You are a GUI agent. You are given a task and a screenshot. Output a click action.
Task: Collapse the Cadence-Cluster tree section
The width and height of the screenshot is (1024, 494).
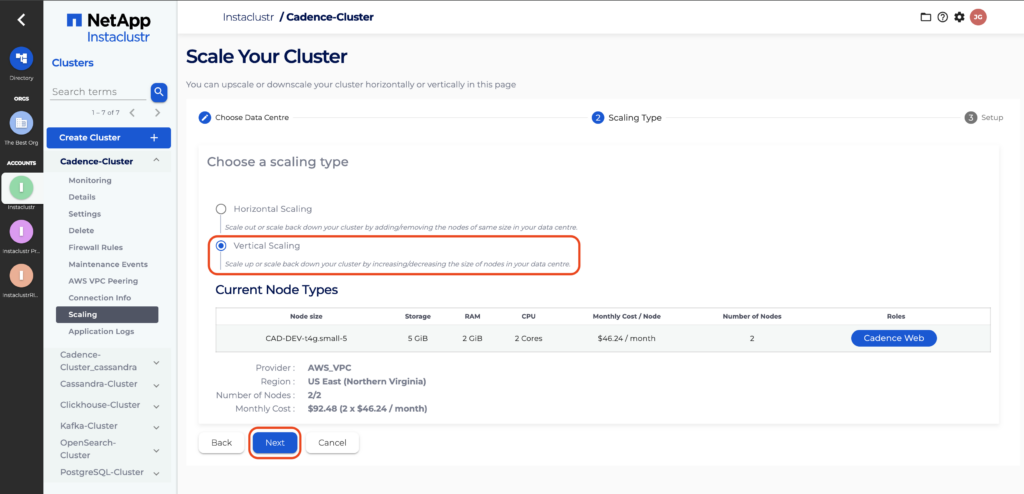156,161
